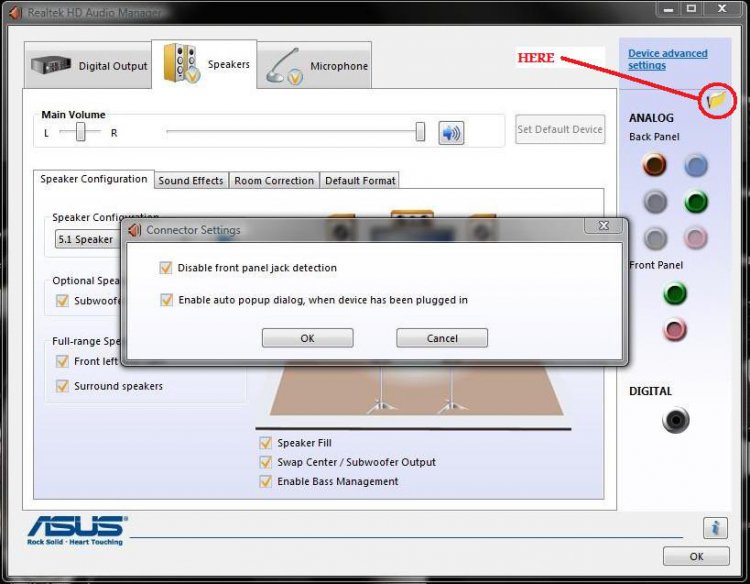Click the Set Default Device button
750x584 pixels.
pos(560,129)
